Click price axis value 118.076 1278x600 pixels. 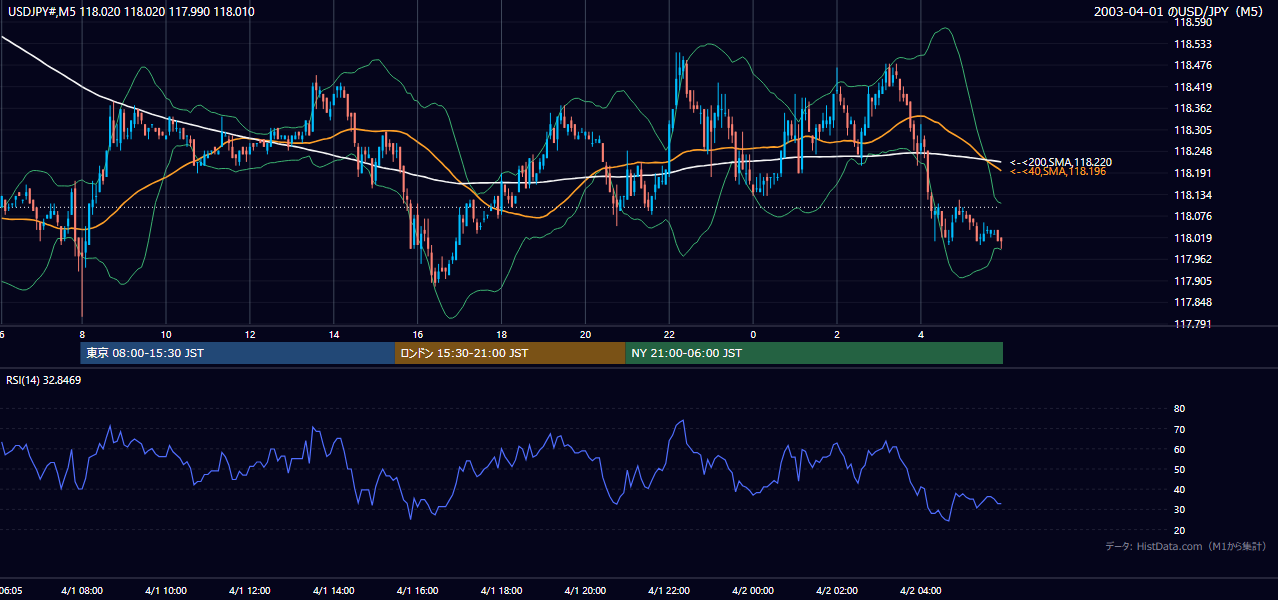tap(1192, 216)
